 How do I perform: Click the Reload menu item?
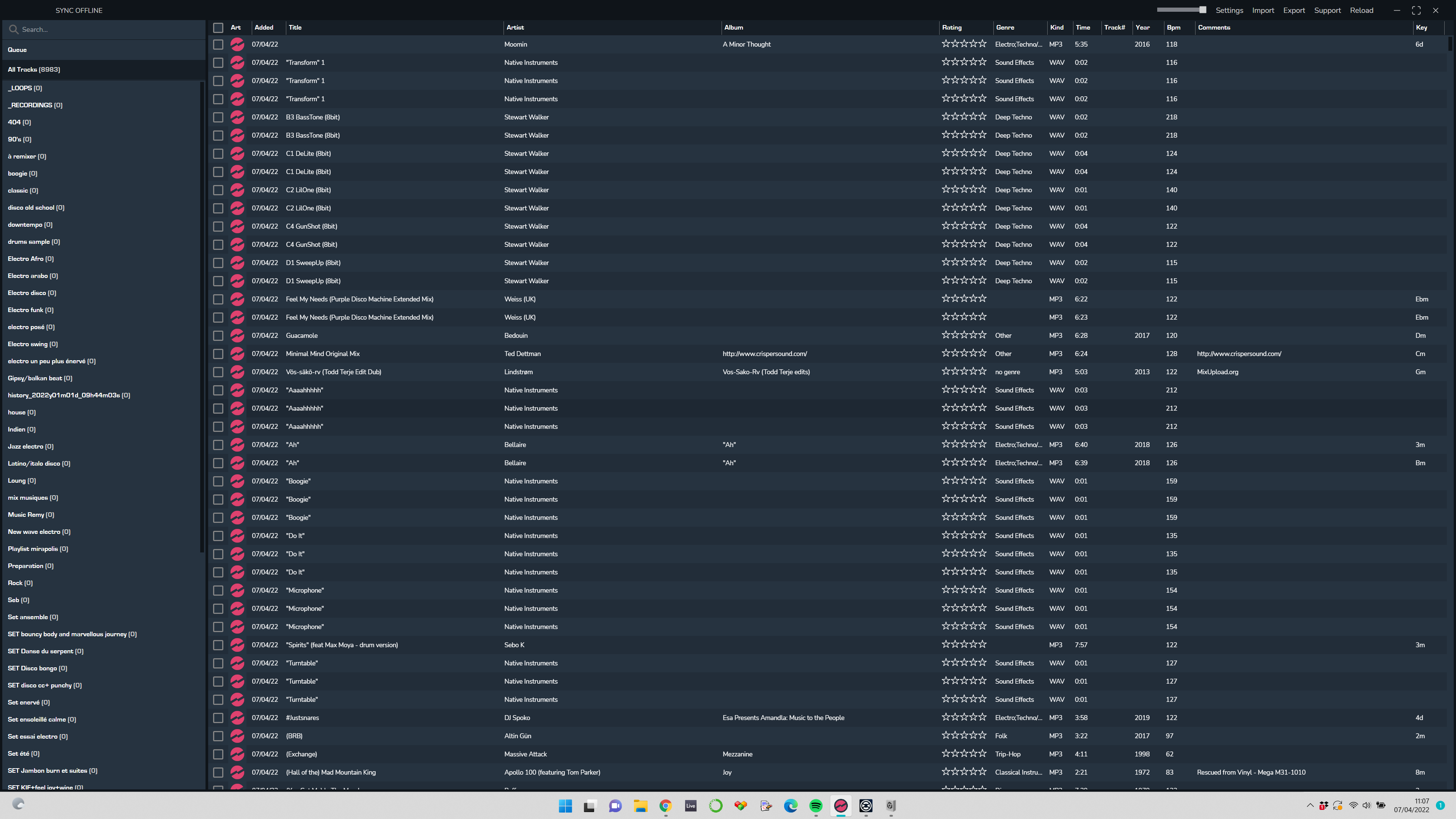pyautogui.click(x=1362, y=10)
